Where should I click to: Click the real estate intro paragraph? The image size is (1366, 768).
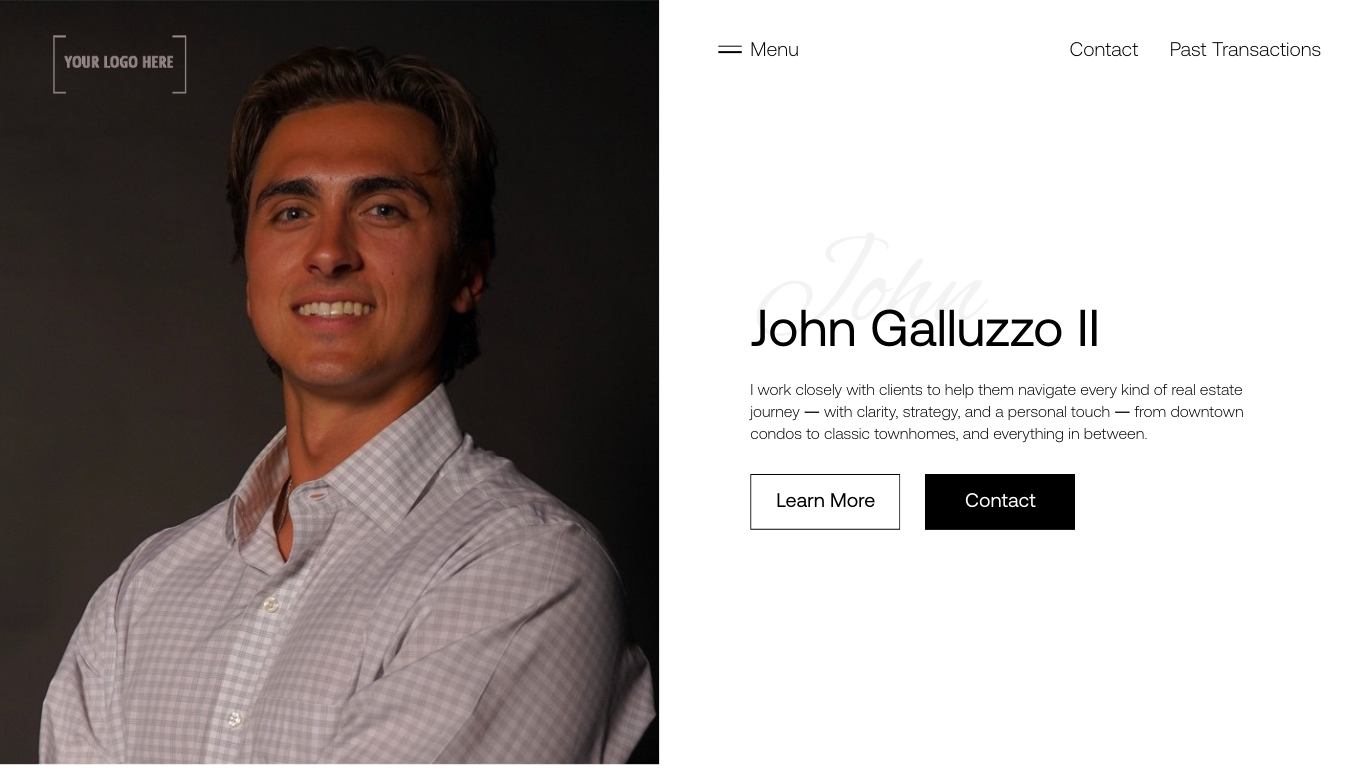[x=997, y=411]
